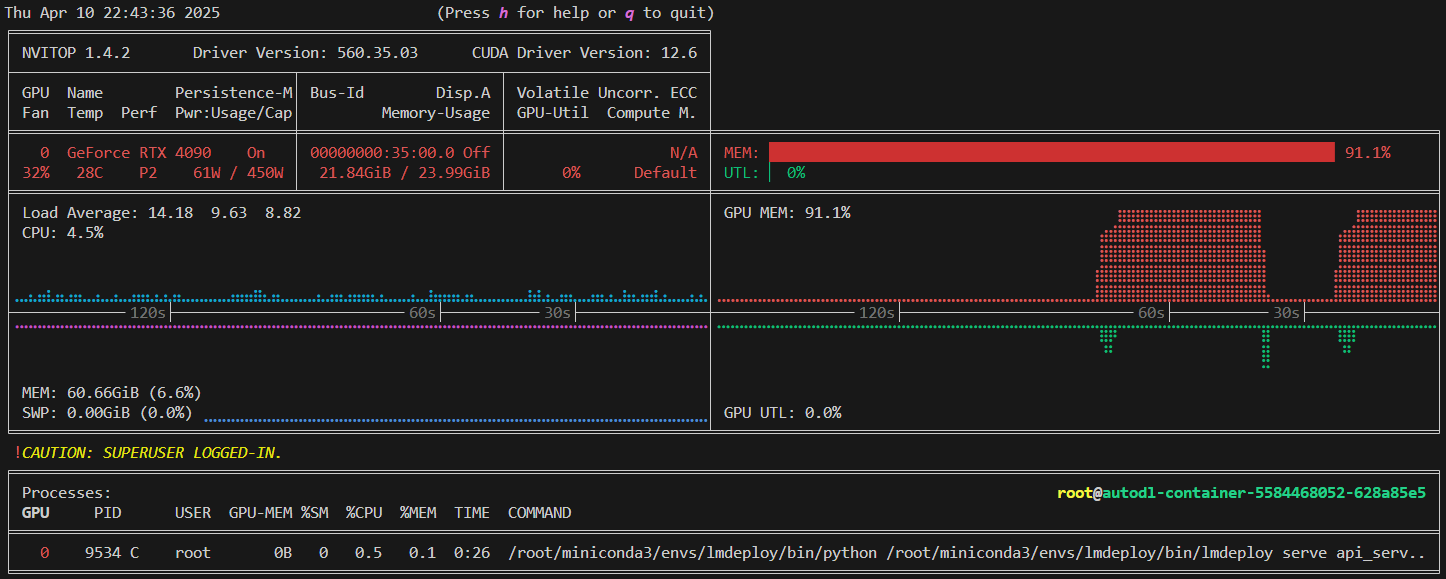Click the red GPU MEM usage bar
The height and width of the screenshot is (579, 1446).
click(1051, 152)
